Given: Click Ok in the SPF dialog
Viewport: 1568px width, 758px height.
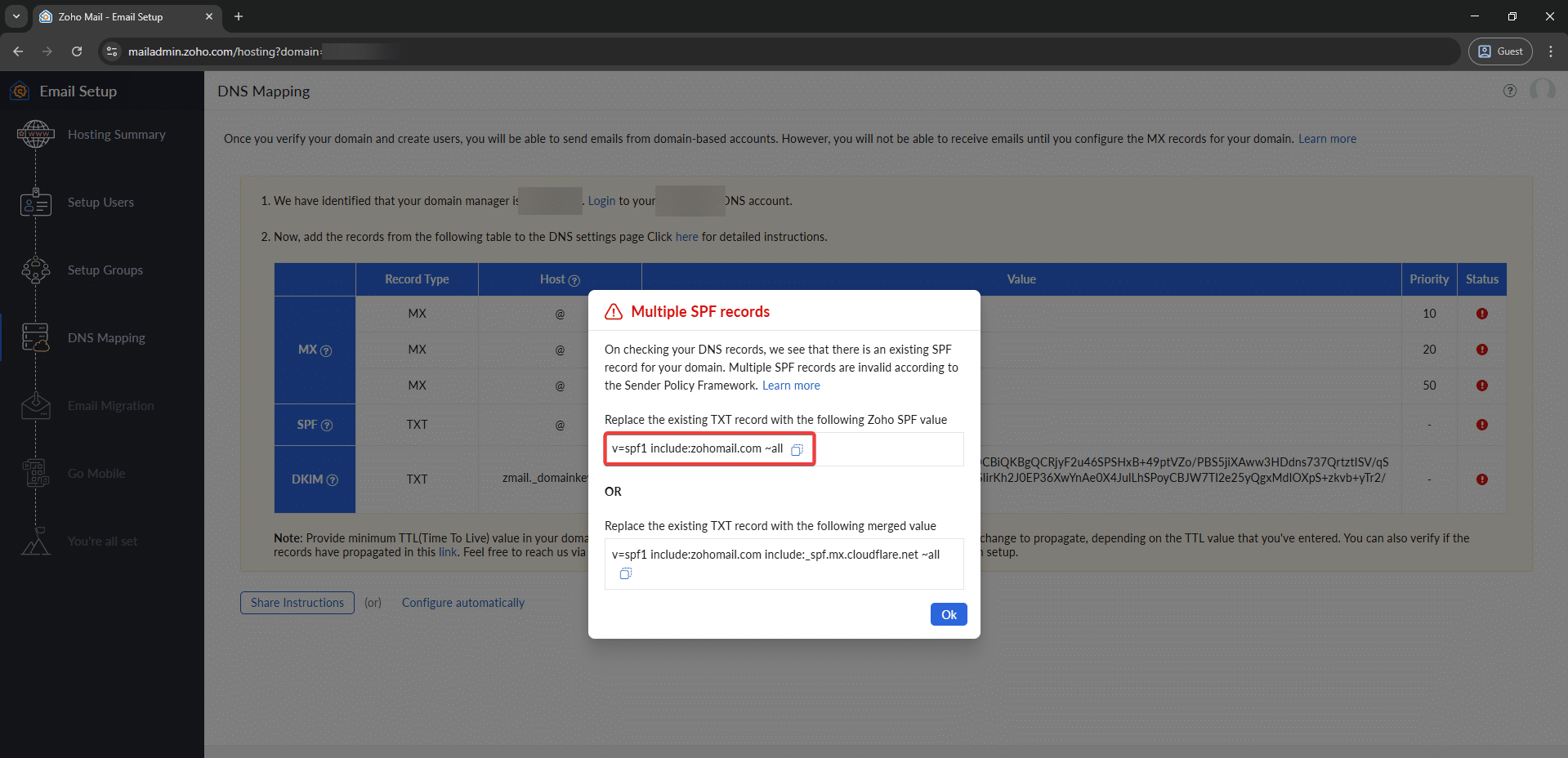Looking at the screenshot, I should 948,614.
